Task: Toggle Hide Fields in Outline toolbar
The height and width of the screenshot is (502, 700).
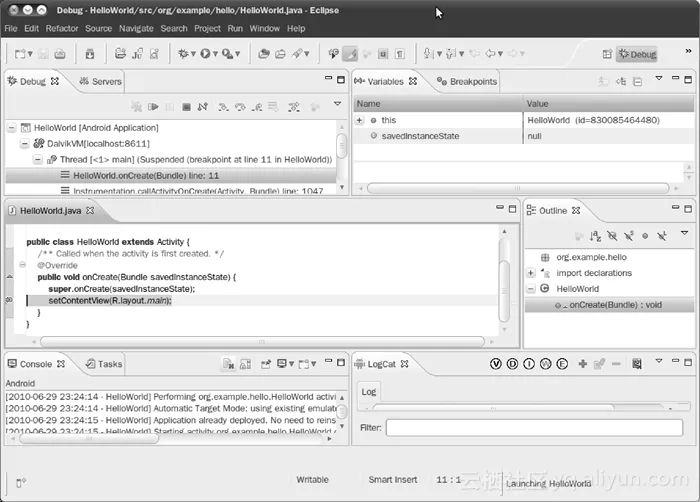Action: tap(612, 236)
